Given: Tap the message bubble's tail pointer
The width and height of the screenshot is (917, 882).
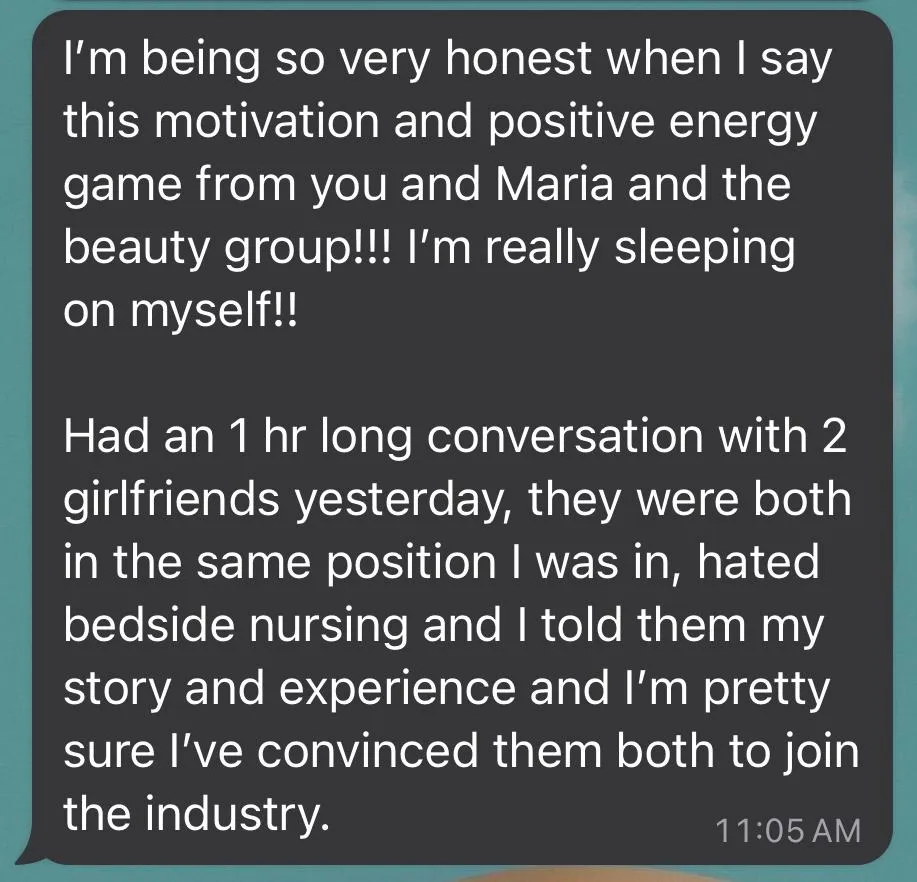Looking at the screenshot, I should point(29,851).
